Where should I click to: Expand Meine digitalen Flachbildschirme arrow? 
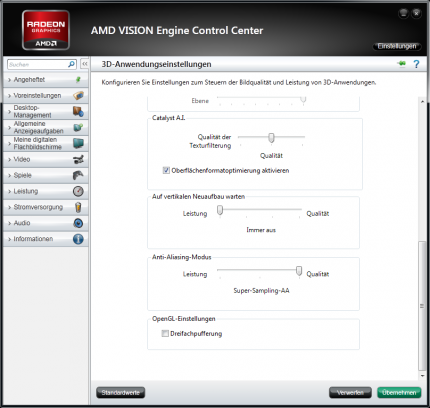[9, 144]
